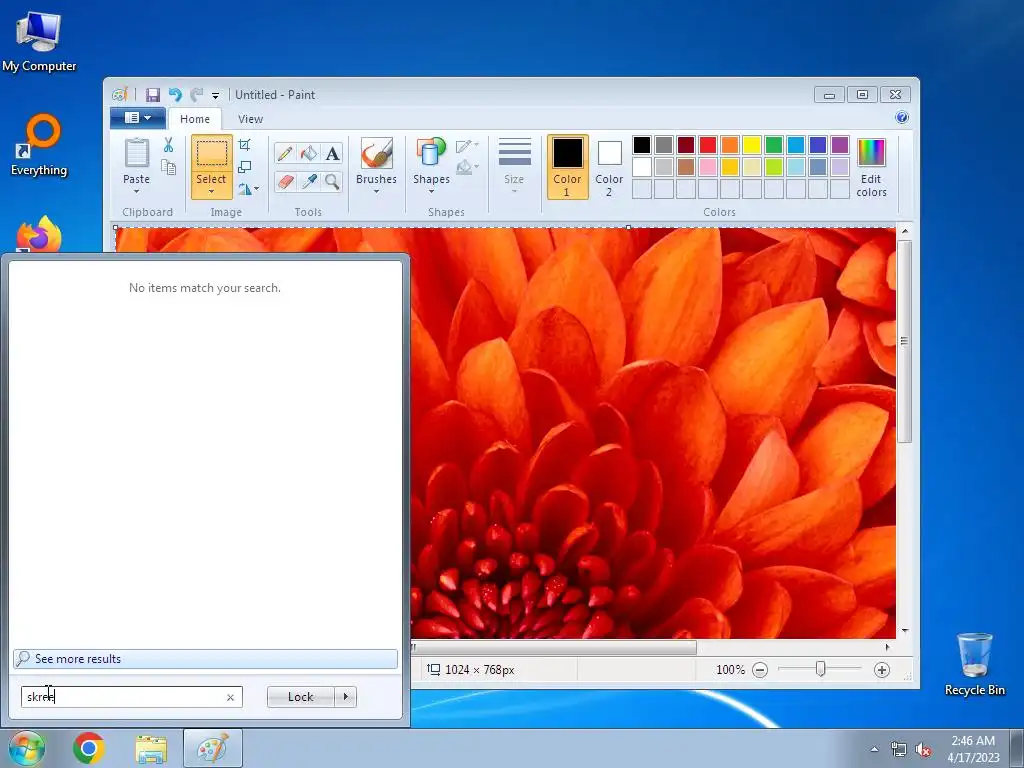Open the Customize Quick Access Toolbar arrow

[x=215, y=95]
